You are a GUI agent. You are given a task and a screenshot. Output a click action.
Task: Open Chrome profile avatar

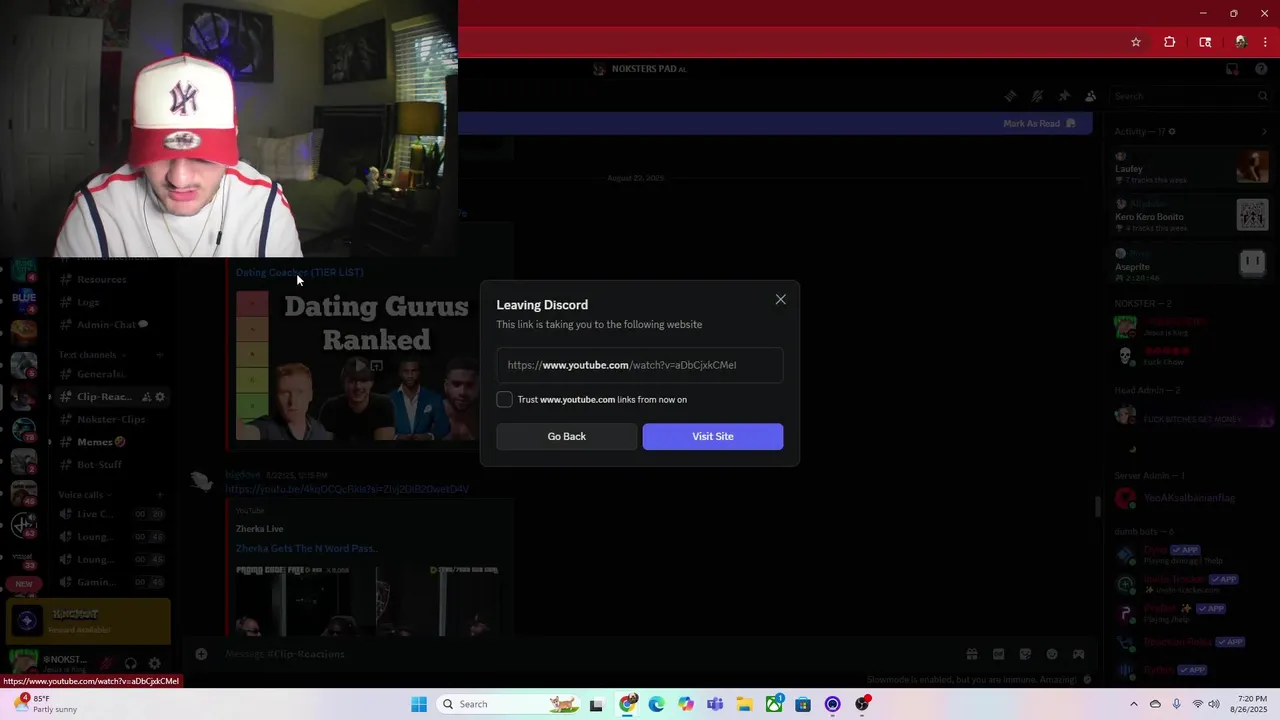[x=1241, y=42]
